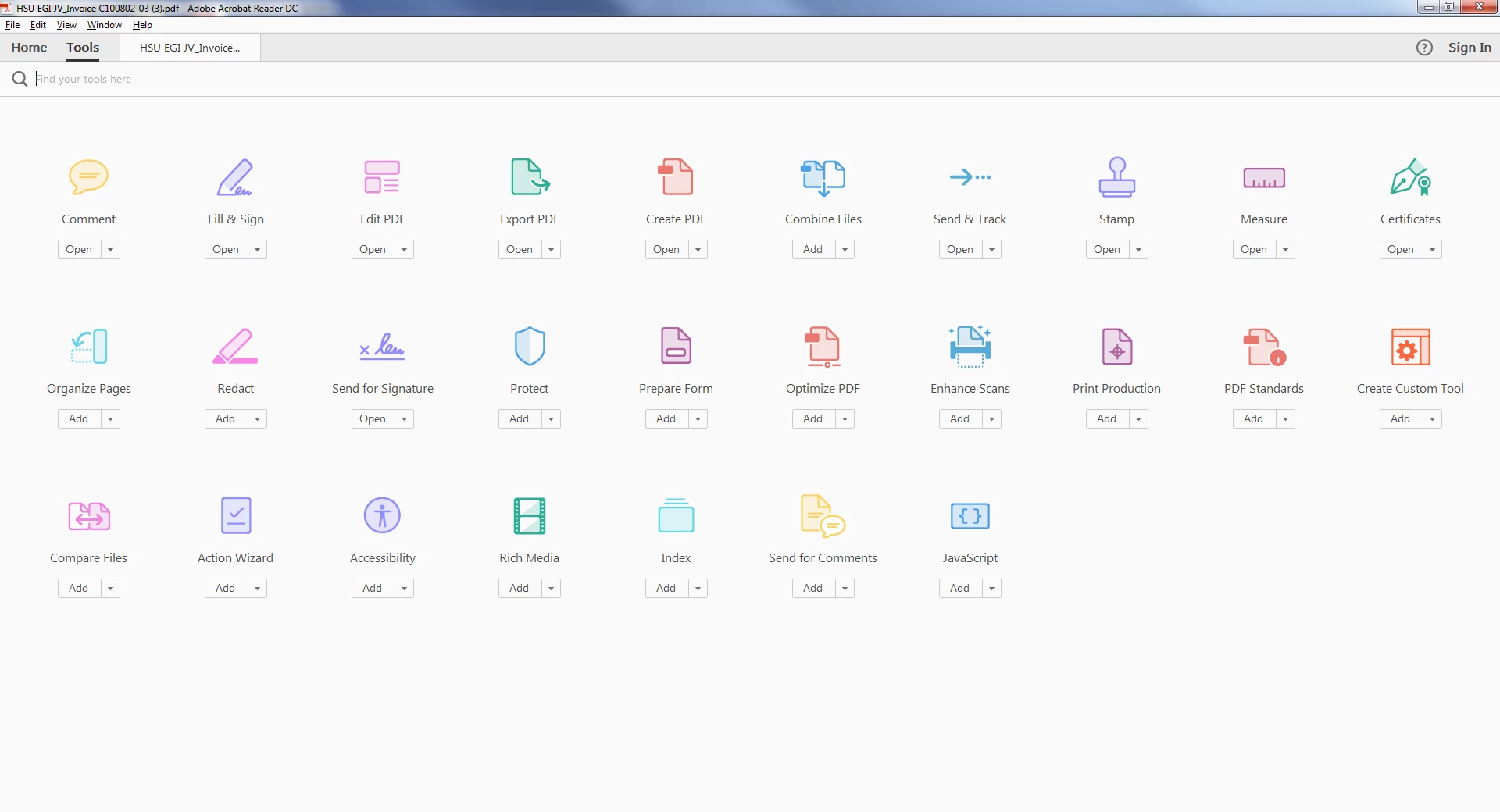Select the PDF Standards icon
This screenshot has height=812, width=1500.
1263,347
